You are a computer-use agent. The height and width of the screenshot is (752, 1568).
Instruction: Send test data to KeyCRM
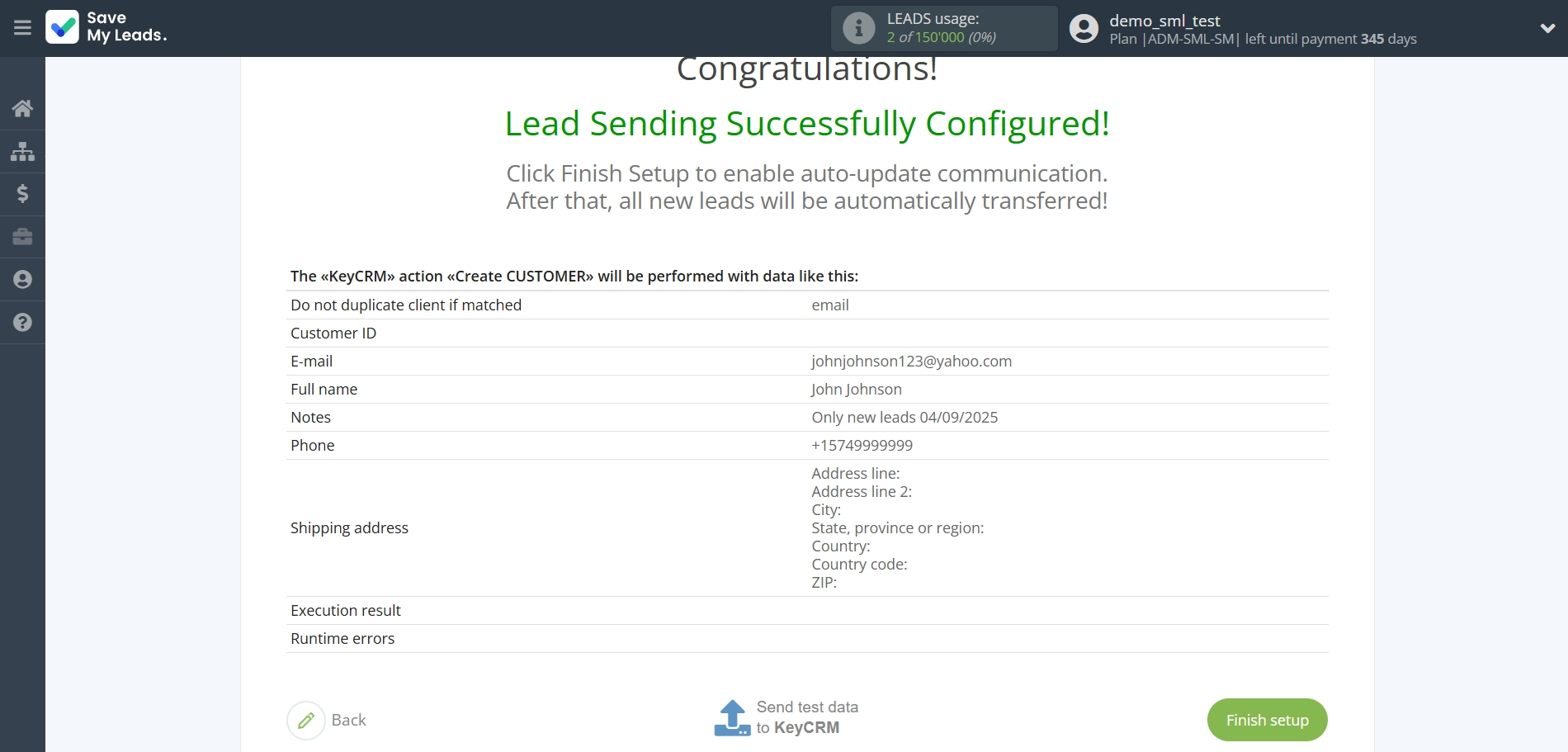[x=807, y=717]
